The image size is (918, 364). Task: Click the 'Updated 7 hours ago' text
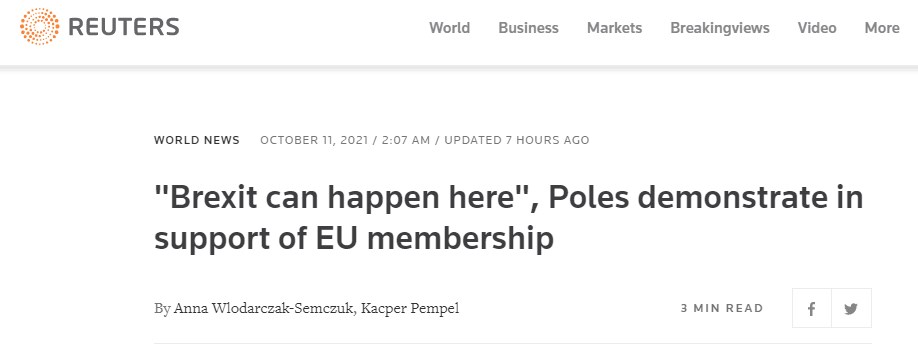tap(516, 140)
